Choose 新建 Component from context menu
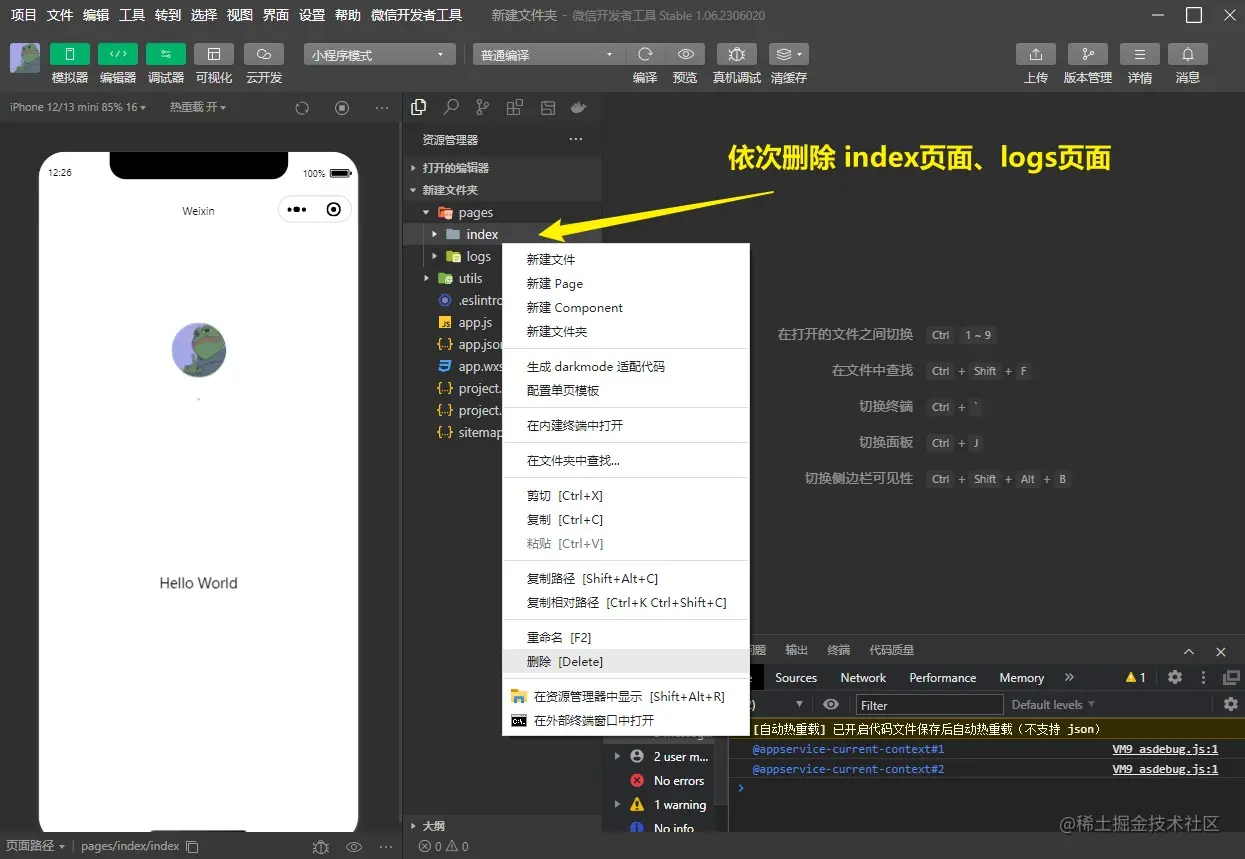1245x859 pixels. [x=625, y=307]
